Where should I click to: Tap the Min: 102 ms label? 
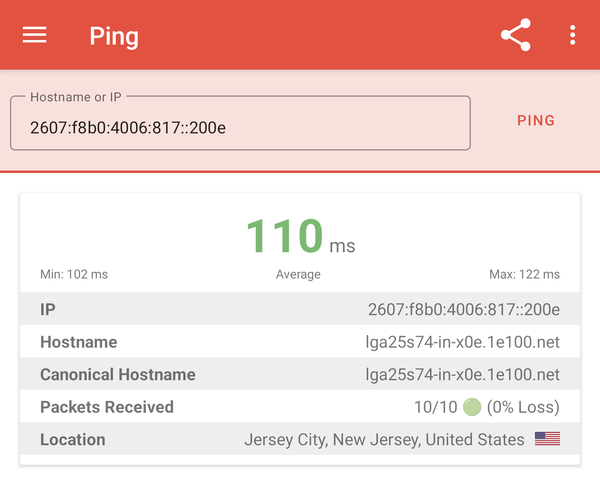(74, 275)
